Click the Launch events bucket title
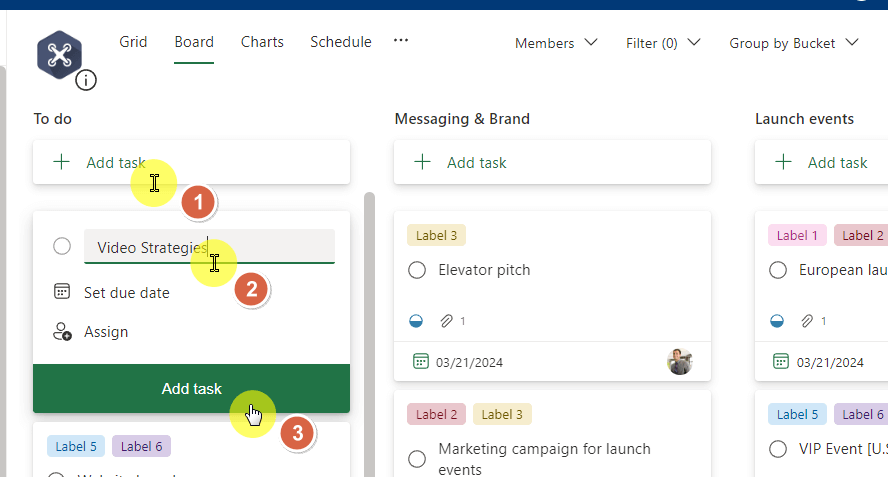The height and width of the screenshot is (477, 888). tap(804, 119)
